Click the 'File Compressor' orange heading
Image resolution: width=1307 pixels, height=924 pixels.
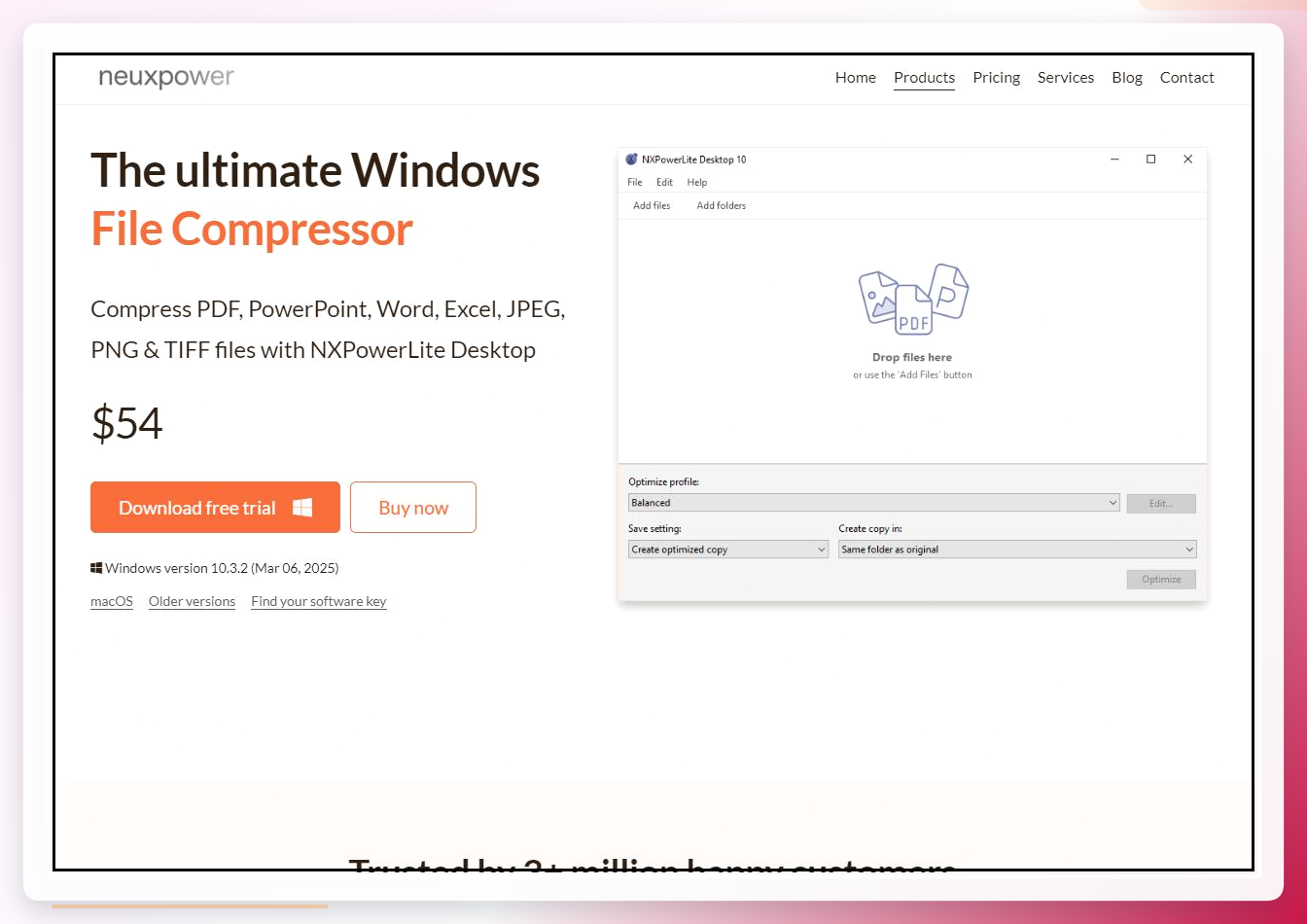click(252, 230)
